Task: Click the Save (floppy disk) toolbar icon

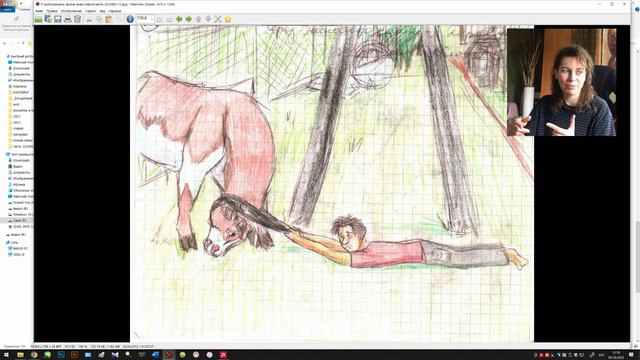Action: coord(58,19)
